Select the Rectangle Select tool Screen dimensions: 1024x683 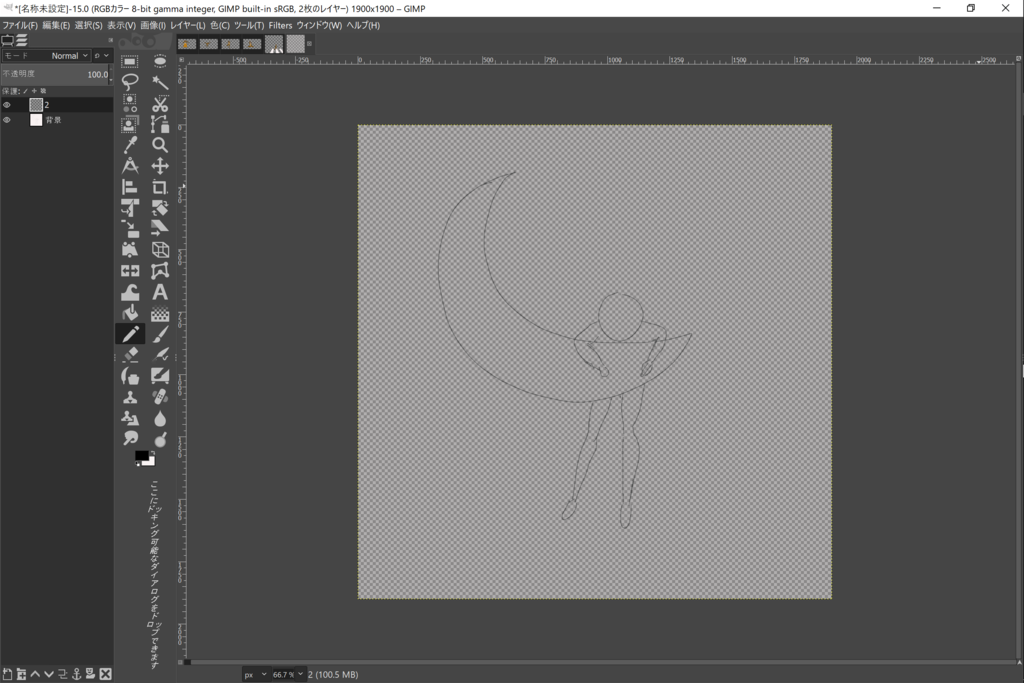[130, 61]
